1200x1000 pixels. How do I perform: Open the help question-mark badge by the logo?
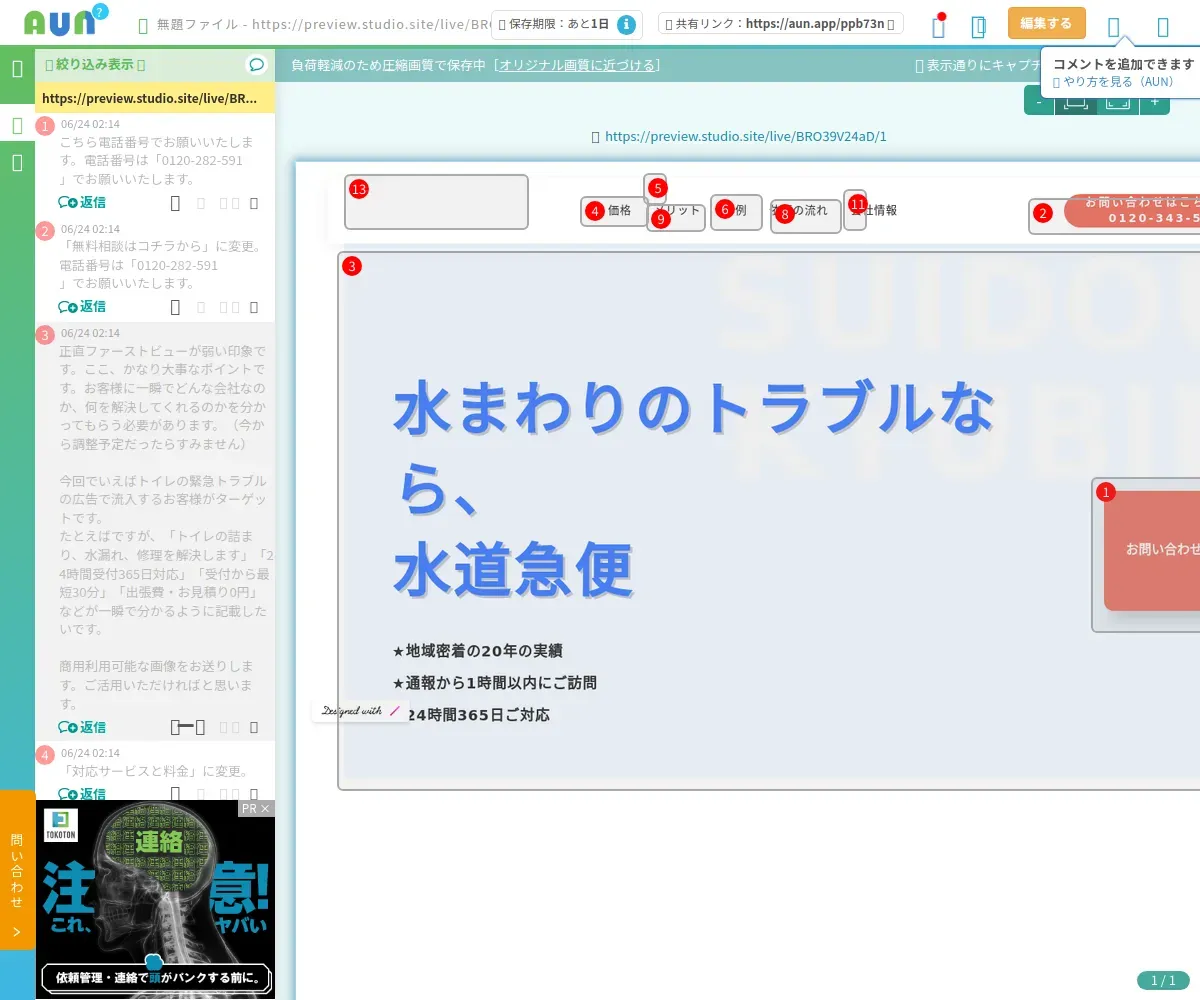pos(99,12)
